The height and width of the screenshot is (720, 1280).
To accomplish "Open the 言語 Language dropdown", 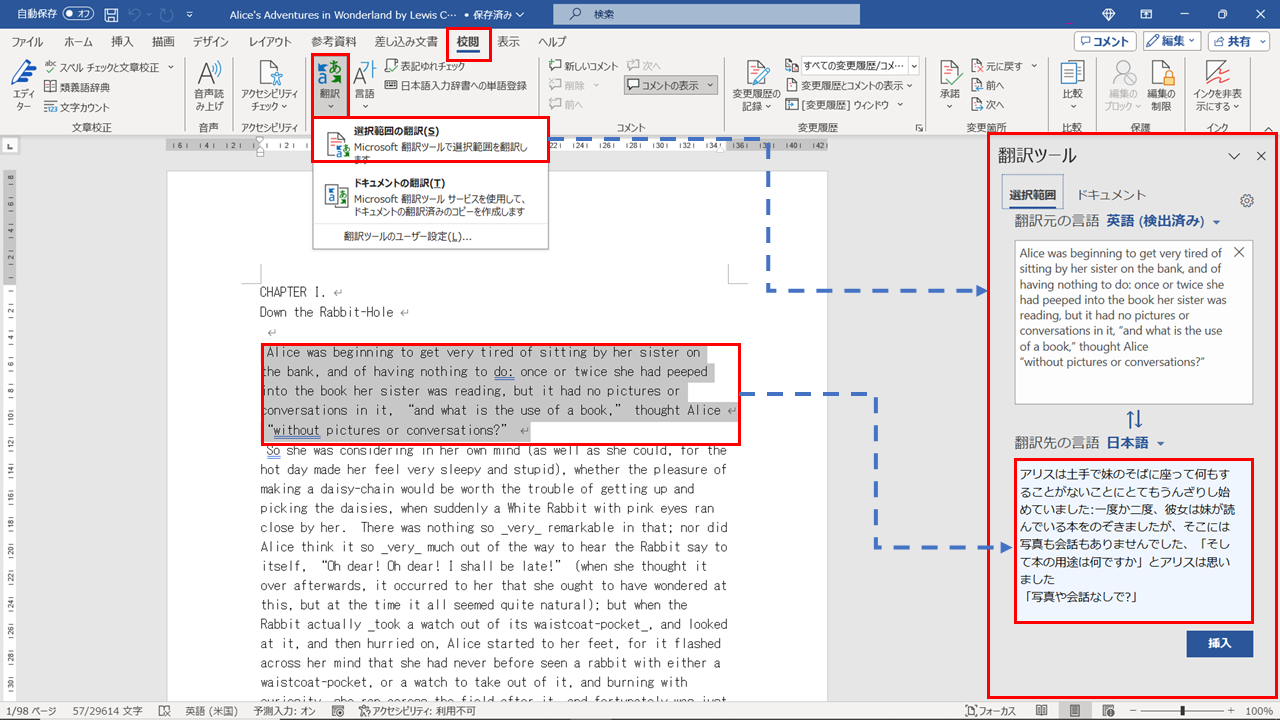I will point(365,85).
